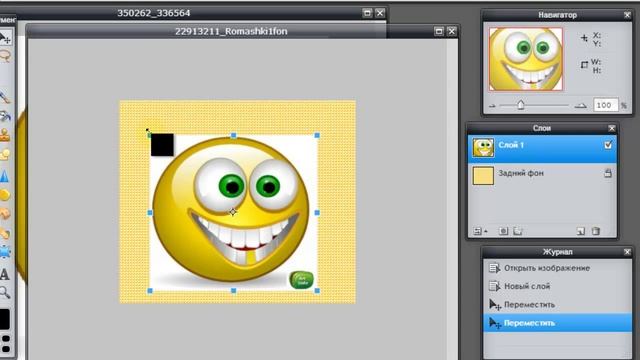This screenshot has width=640, height=360.
Task: Select the Lasso tool
Action: [x=5, y=56]
